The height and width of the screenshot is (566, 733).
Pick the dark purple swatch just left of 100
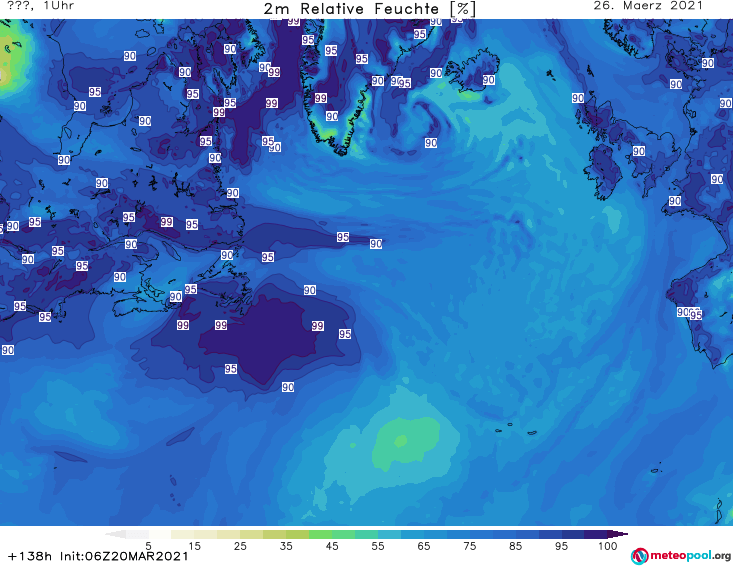pos(596,534)
